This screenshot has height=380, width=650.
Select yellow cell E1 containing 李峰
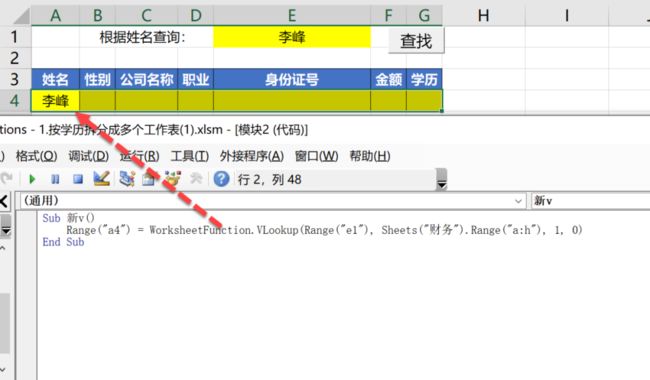pyautogui.click(x=292, y=37)
